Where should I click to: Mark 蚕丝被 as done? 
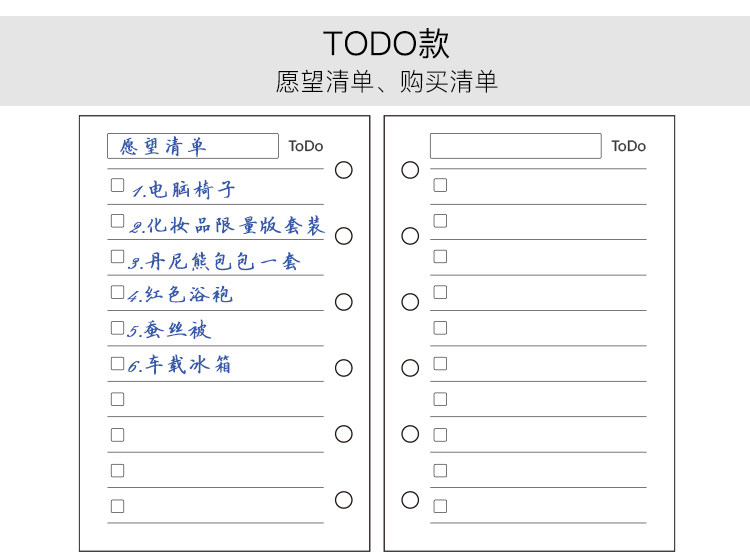click(x=117, y=328)
